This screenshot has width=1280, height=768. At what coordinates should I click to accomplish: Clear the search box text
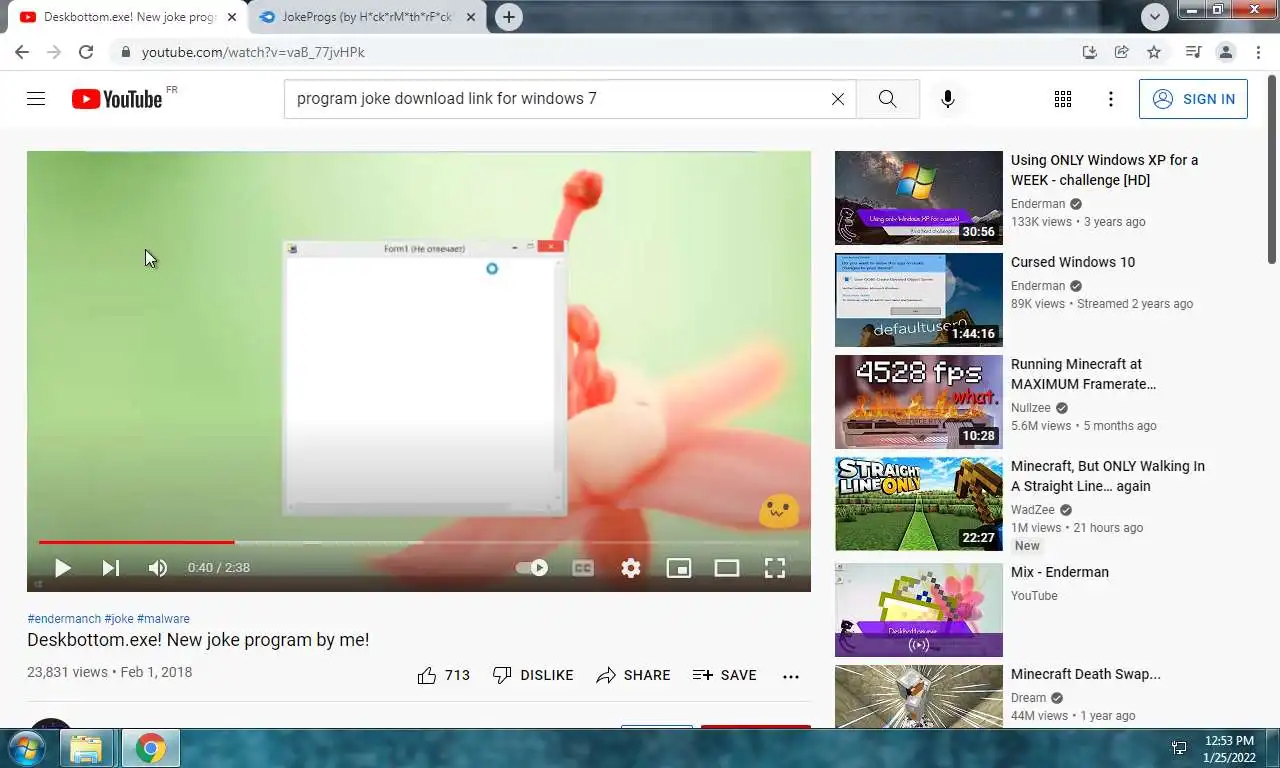click(x=838, y=99)
